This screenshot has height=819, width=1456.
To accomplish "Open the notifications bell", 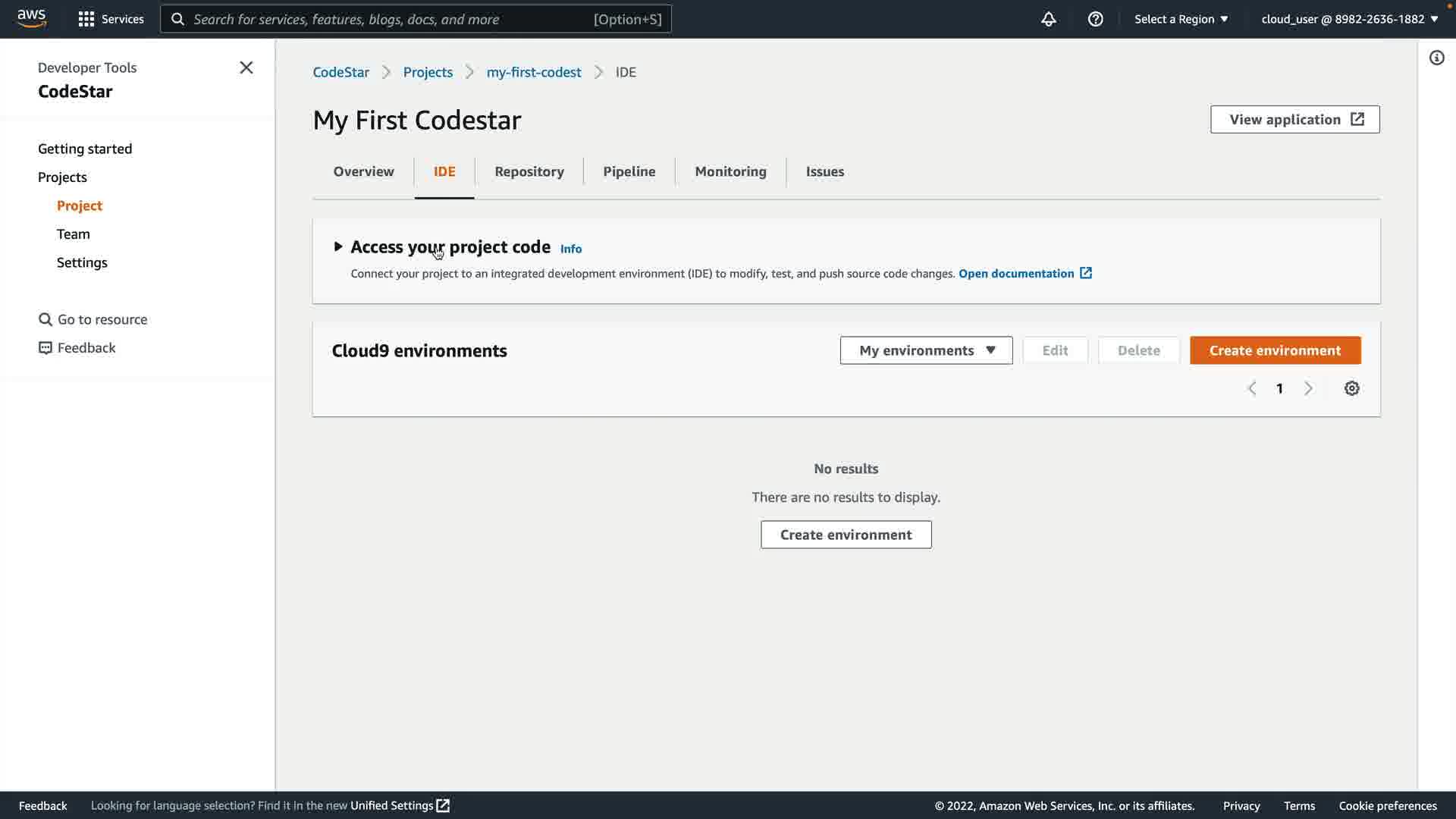I will point(1048,19).
